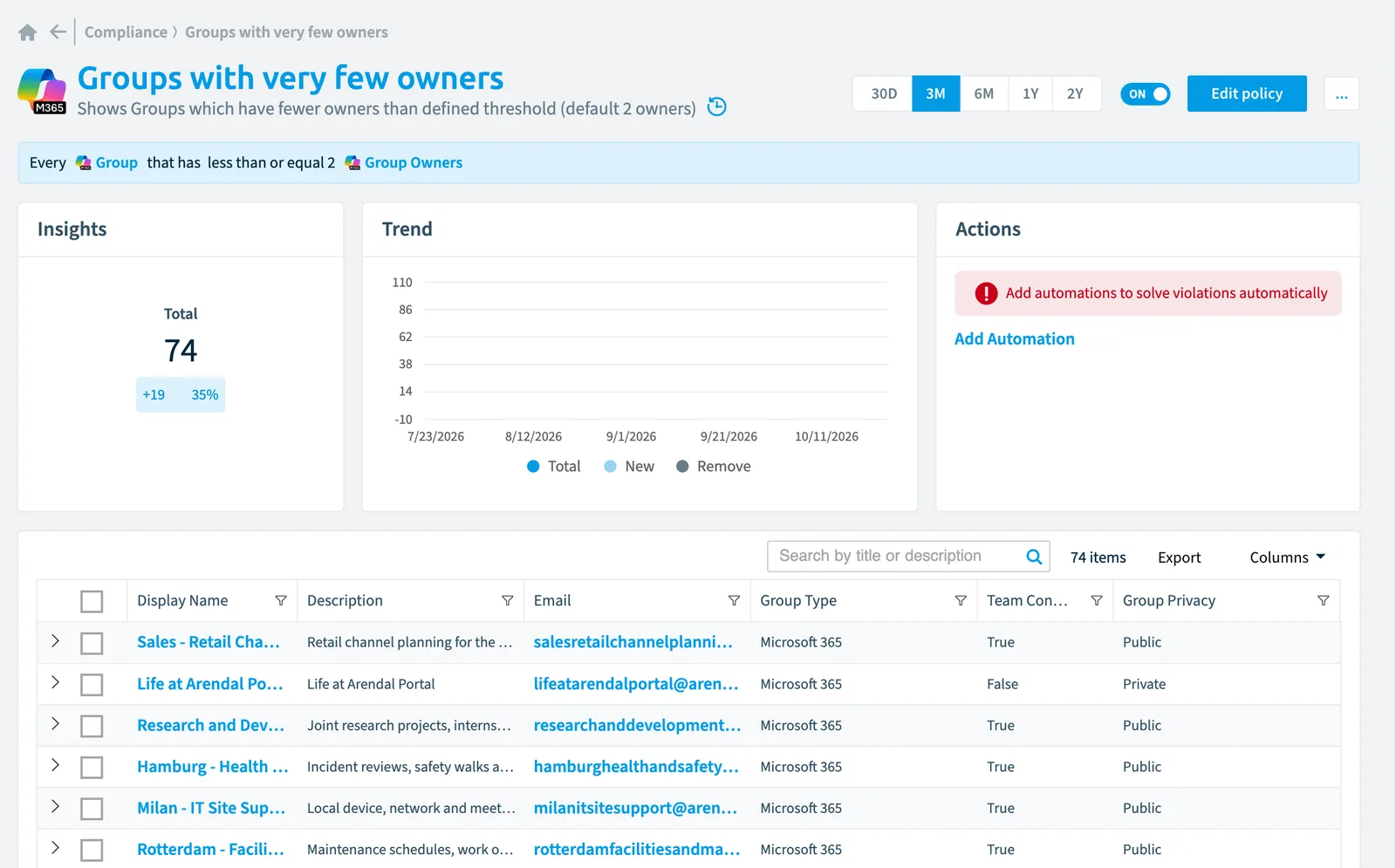Toggle the Remove series legend swatch
This screenshot has width=1396, height=868.
tap(682, 467)
